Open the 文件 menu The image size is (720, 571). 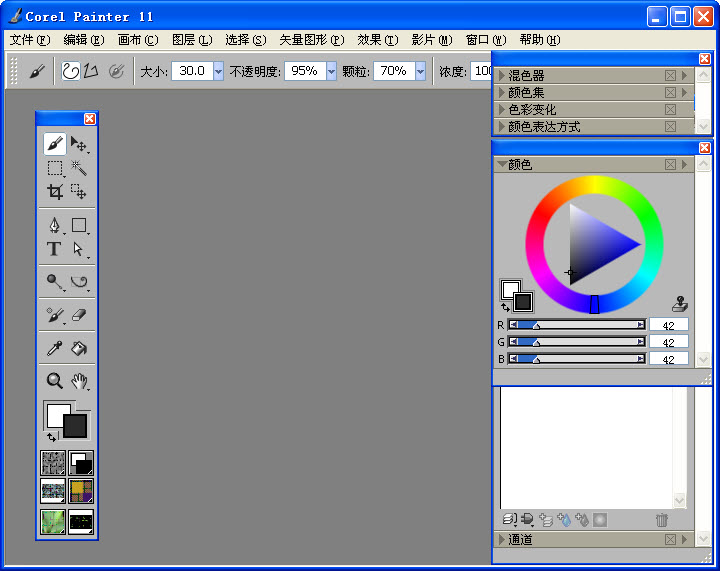pos(30,40)
